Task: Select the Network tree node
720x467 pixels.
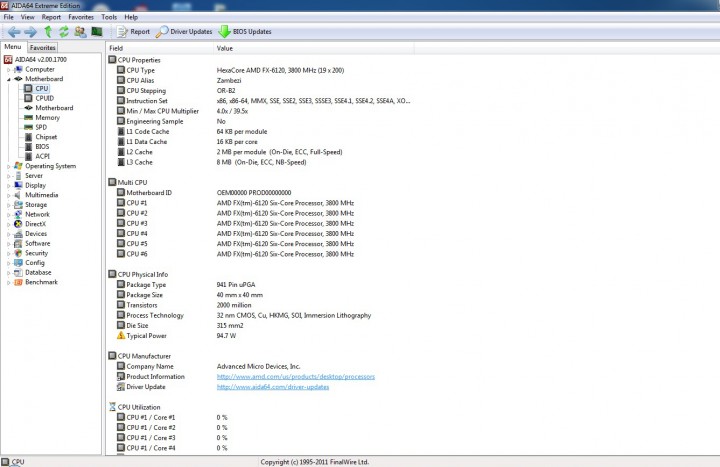Action: [x=32, y=214]
